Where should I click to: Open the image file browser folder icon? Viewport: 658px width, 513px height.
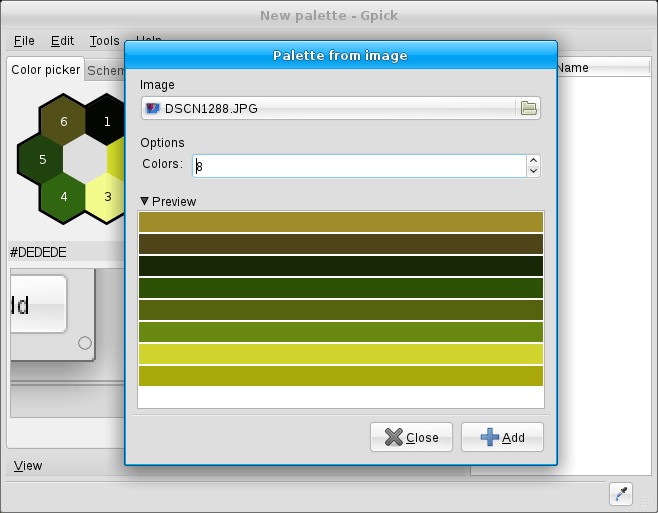click(528, 108)
